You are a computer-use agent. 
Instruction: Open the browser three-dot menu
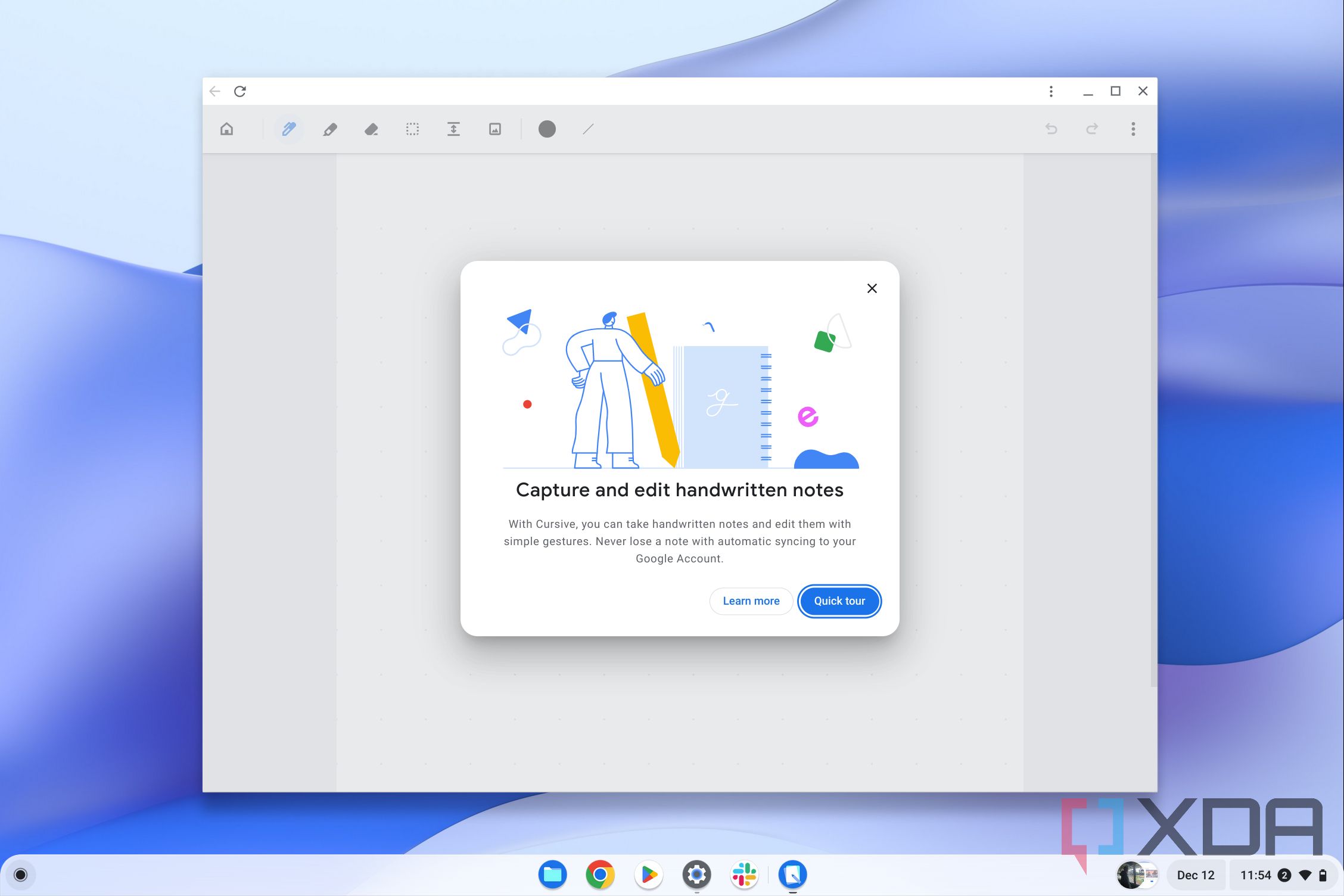(x=1051, y=91)
